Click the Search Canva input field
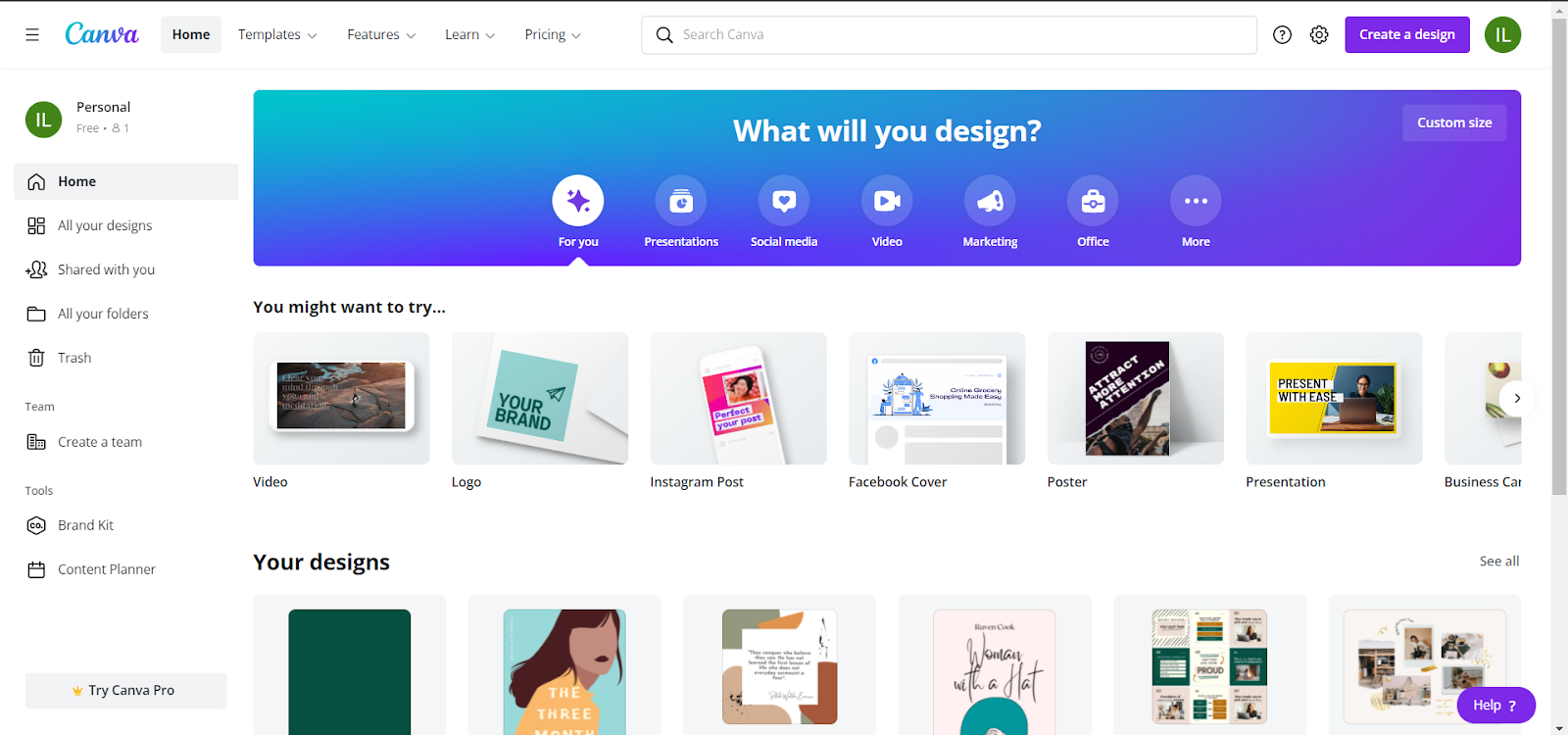The height and width of the screenshot is (735, 1568). 949,34
